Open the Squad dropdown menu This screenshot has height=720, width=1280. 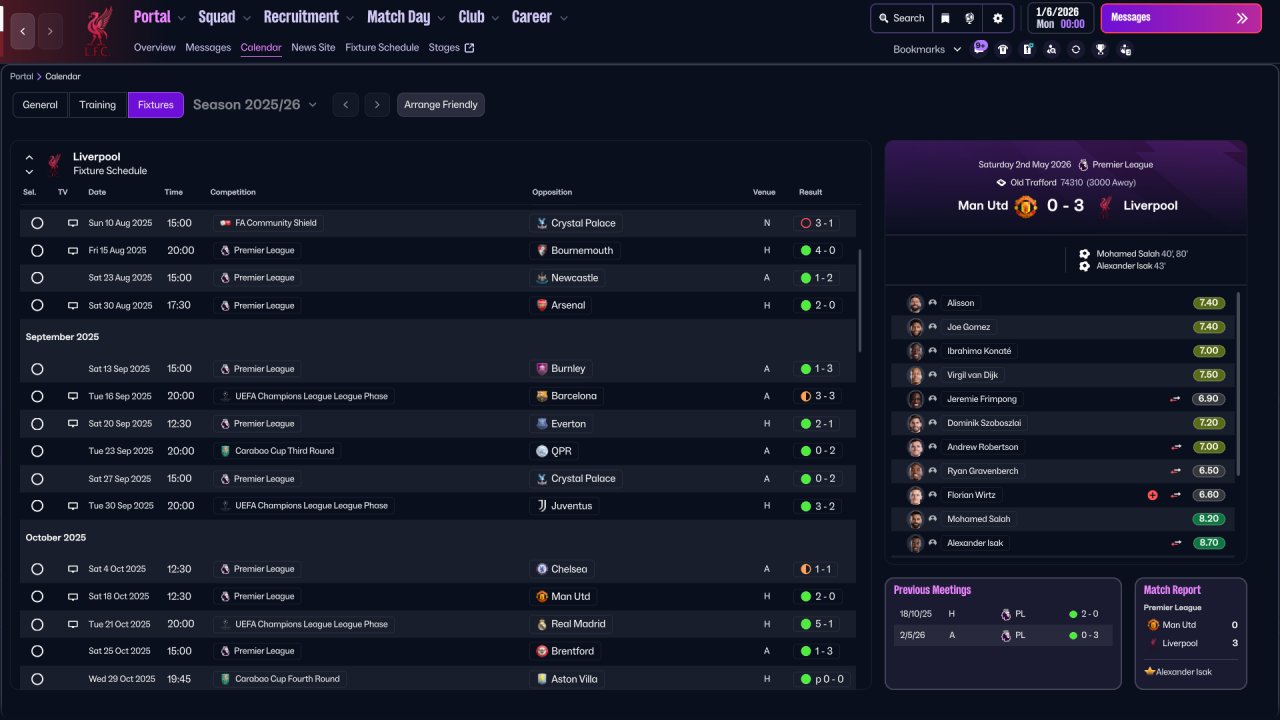pyautogui.click(x=224, y=17)
